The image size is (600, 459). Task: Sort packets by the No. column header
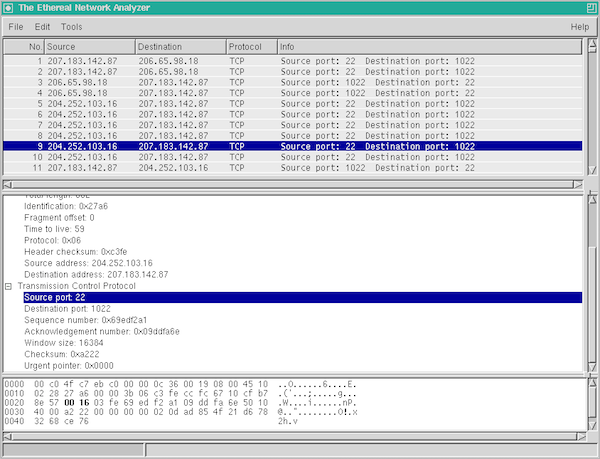(x=24, y=47)
